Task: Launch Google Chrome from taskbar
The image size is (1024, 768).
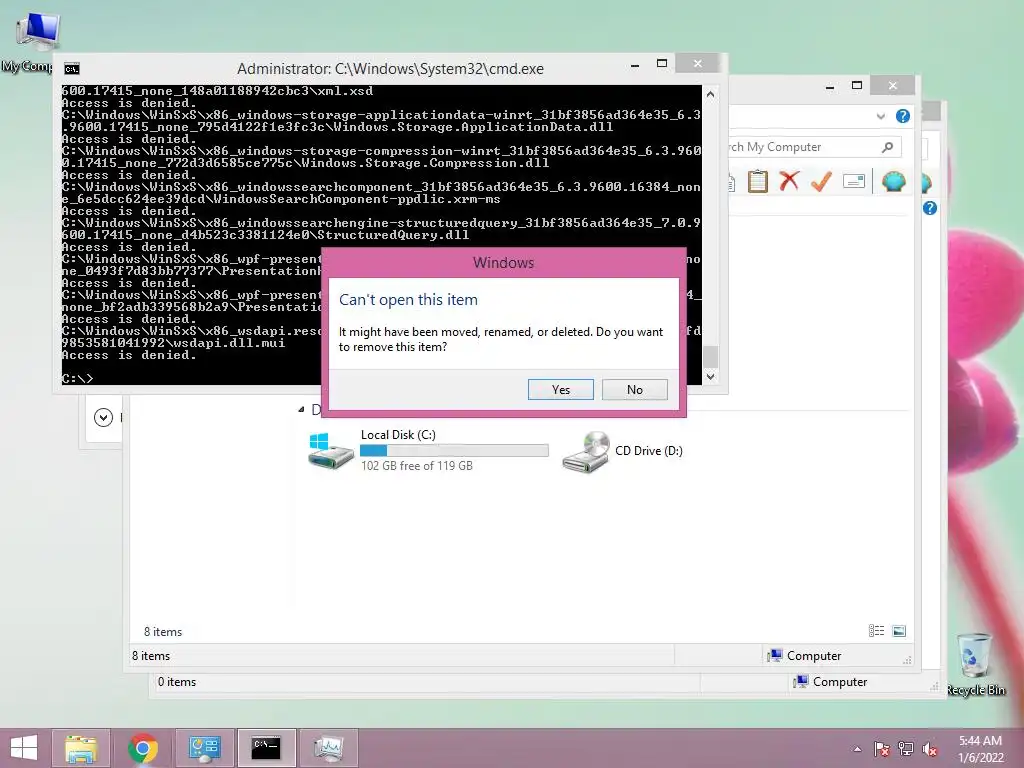Action: point(143,748)
